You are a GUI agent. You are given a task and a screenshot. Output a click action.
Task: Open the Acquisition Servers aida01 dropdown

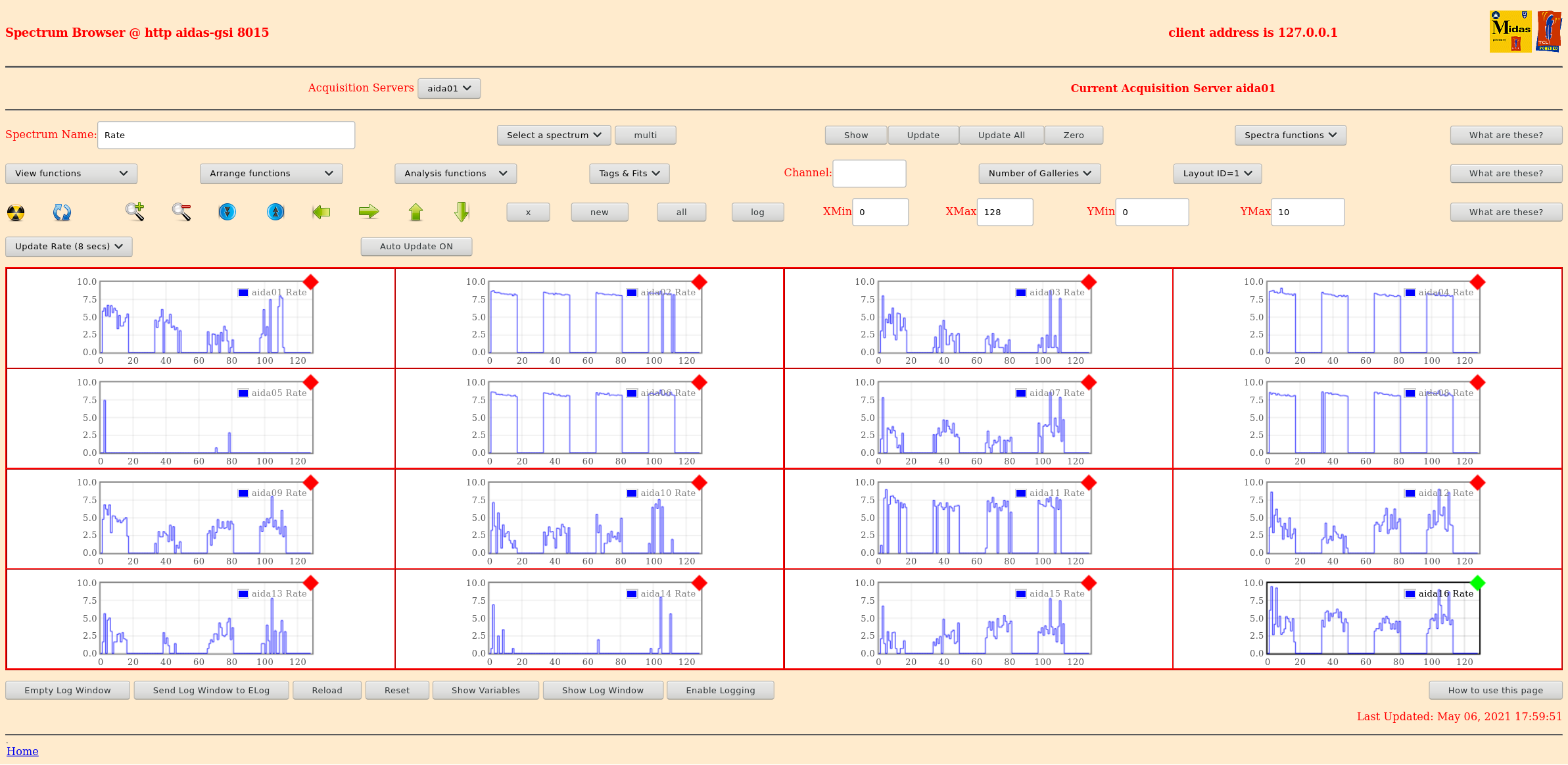pyautogui.click(x=449, y=88)
